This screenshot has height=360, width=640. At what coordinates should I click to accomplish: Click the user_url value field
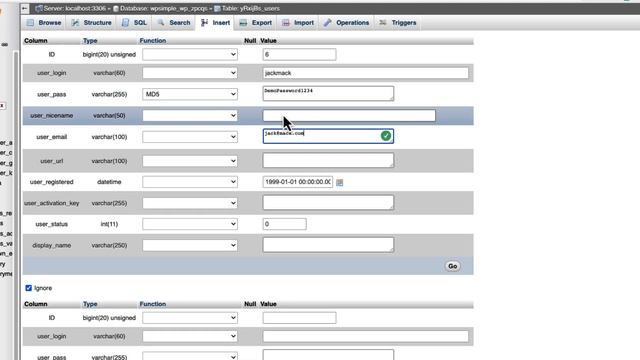(x=328, y=160)
